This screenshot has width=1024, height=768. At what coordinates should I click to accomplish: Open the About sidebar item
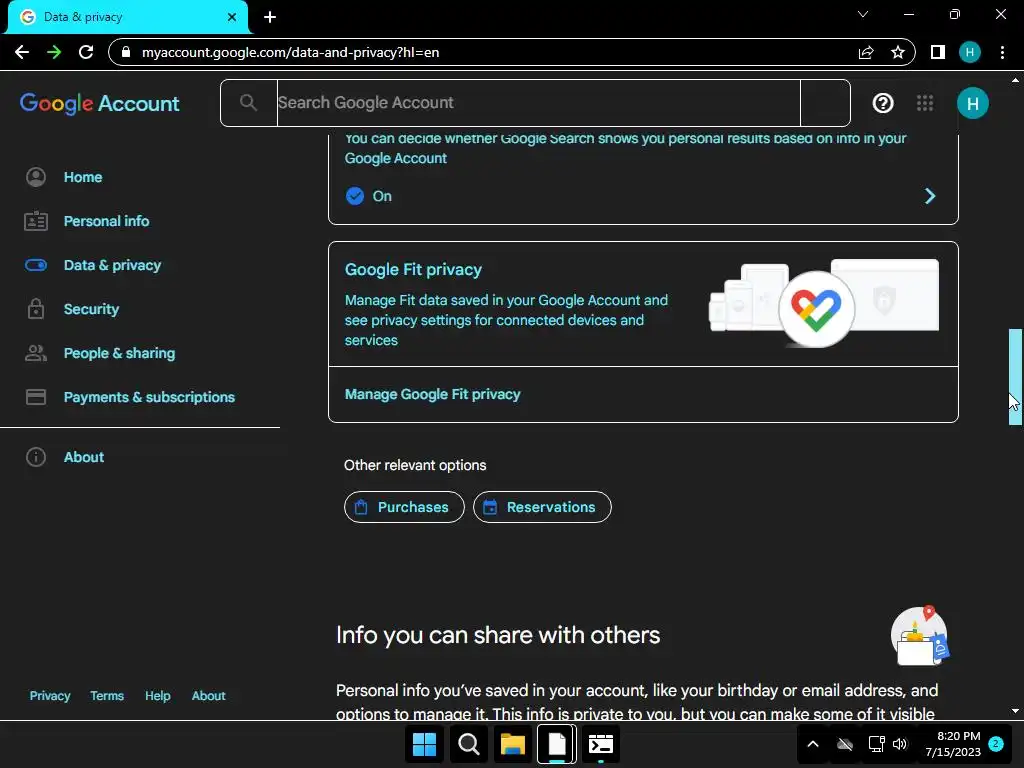[x=84, y=457]
